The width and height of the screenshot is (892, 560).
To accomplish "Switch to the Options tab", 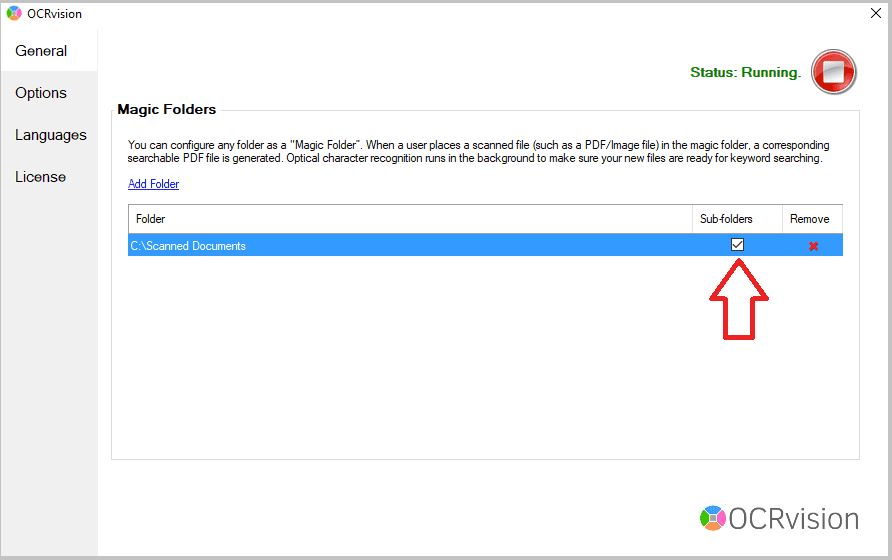I will (x=49, y=93).
